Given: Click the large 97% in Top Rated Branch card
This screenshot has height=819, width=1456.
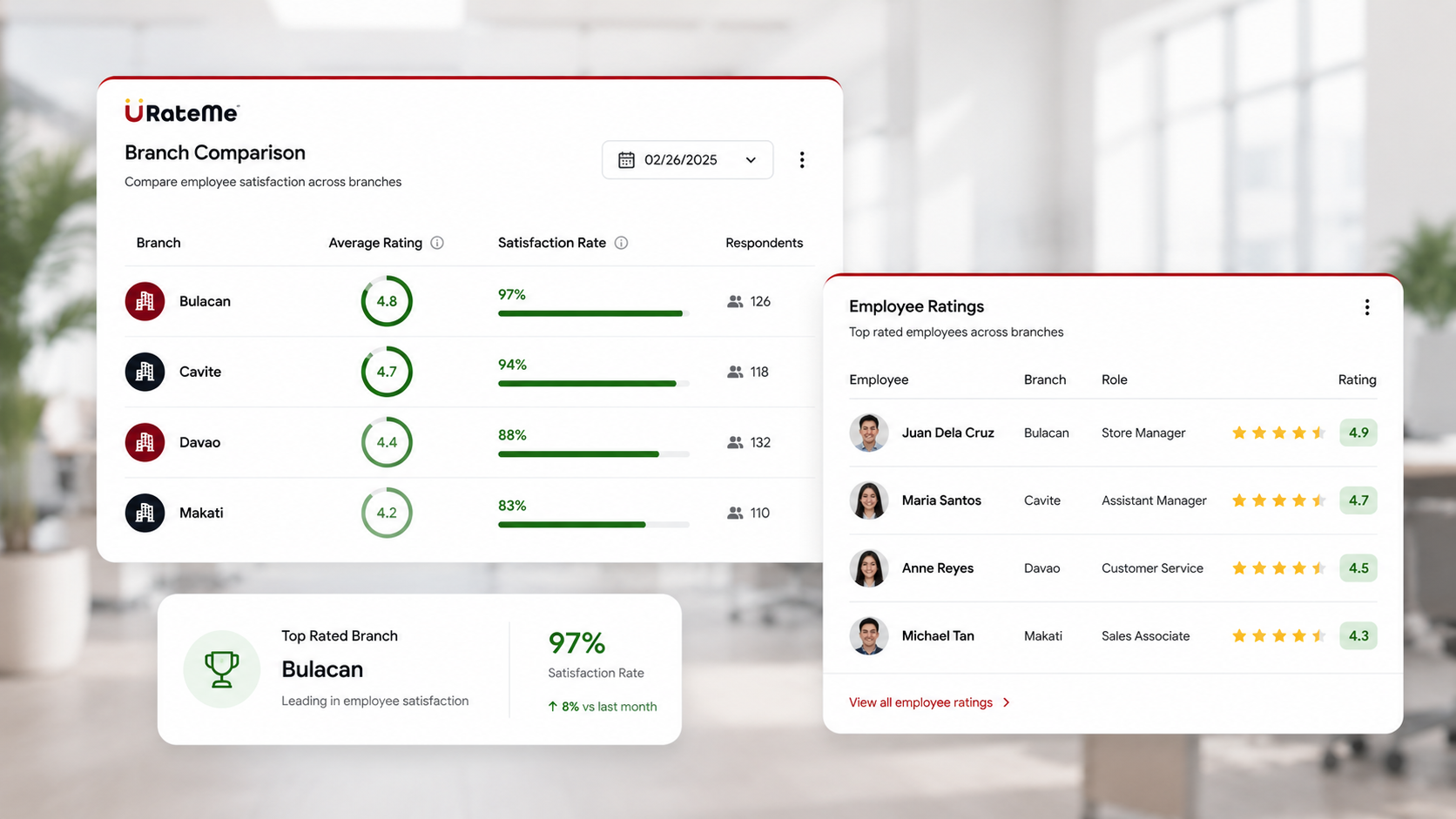Looking at the screenshot, I should point(576,643).
